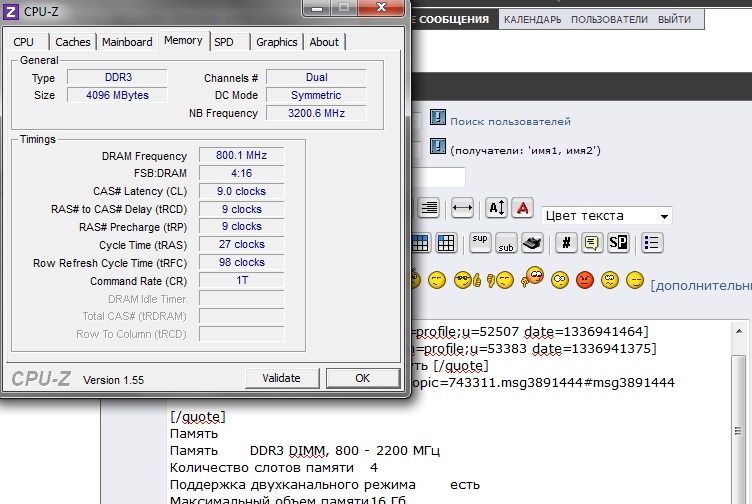Insert the flat-mouth smiley before дополнительные link
This screenshot has height=504, width=752.
[x=635, y=280]
